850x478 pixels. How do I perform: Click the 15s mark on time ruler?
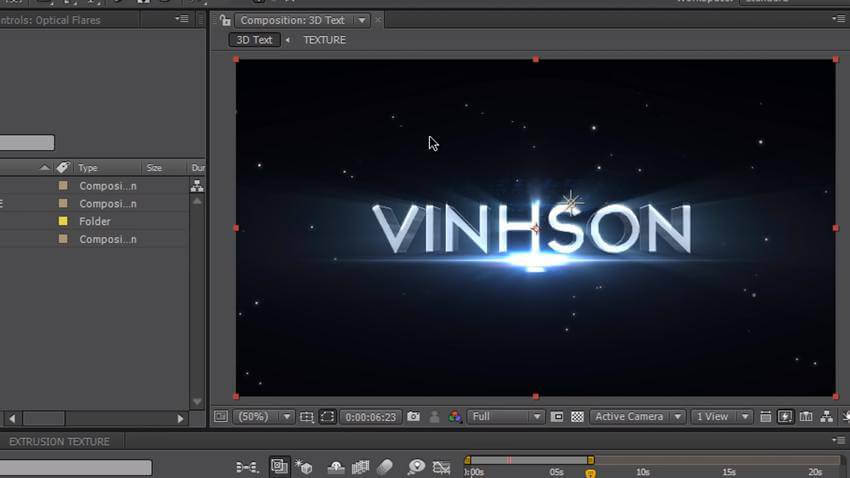729,473
